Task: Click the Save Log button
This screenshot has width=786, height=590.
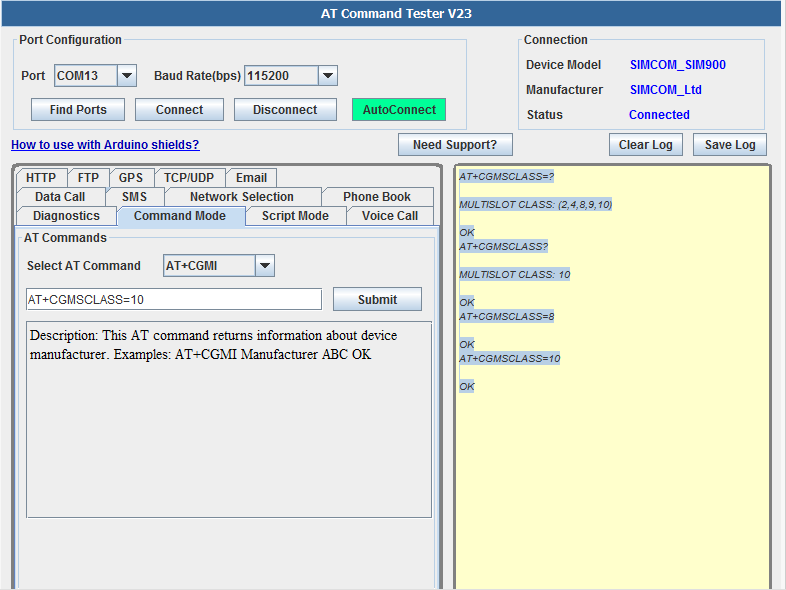Action: pyautogui.click(x=730, y=145)
